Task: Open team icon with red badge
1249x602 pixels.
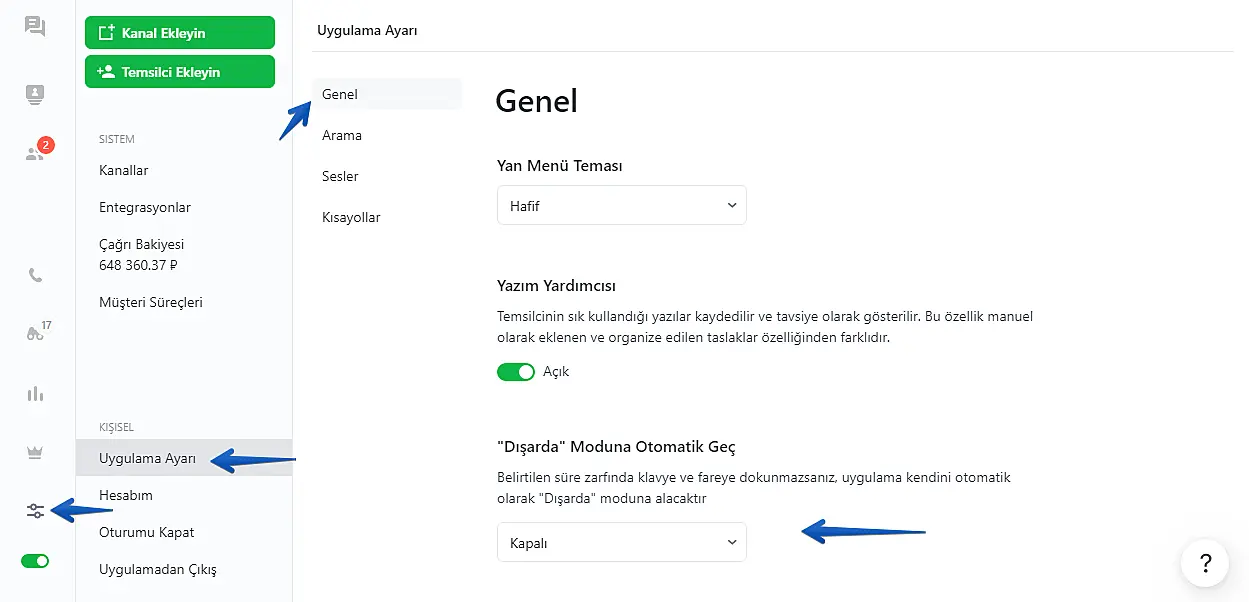Action: pyautogui.click(x=36, y=153)
